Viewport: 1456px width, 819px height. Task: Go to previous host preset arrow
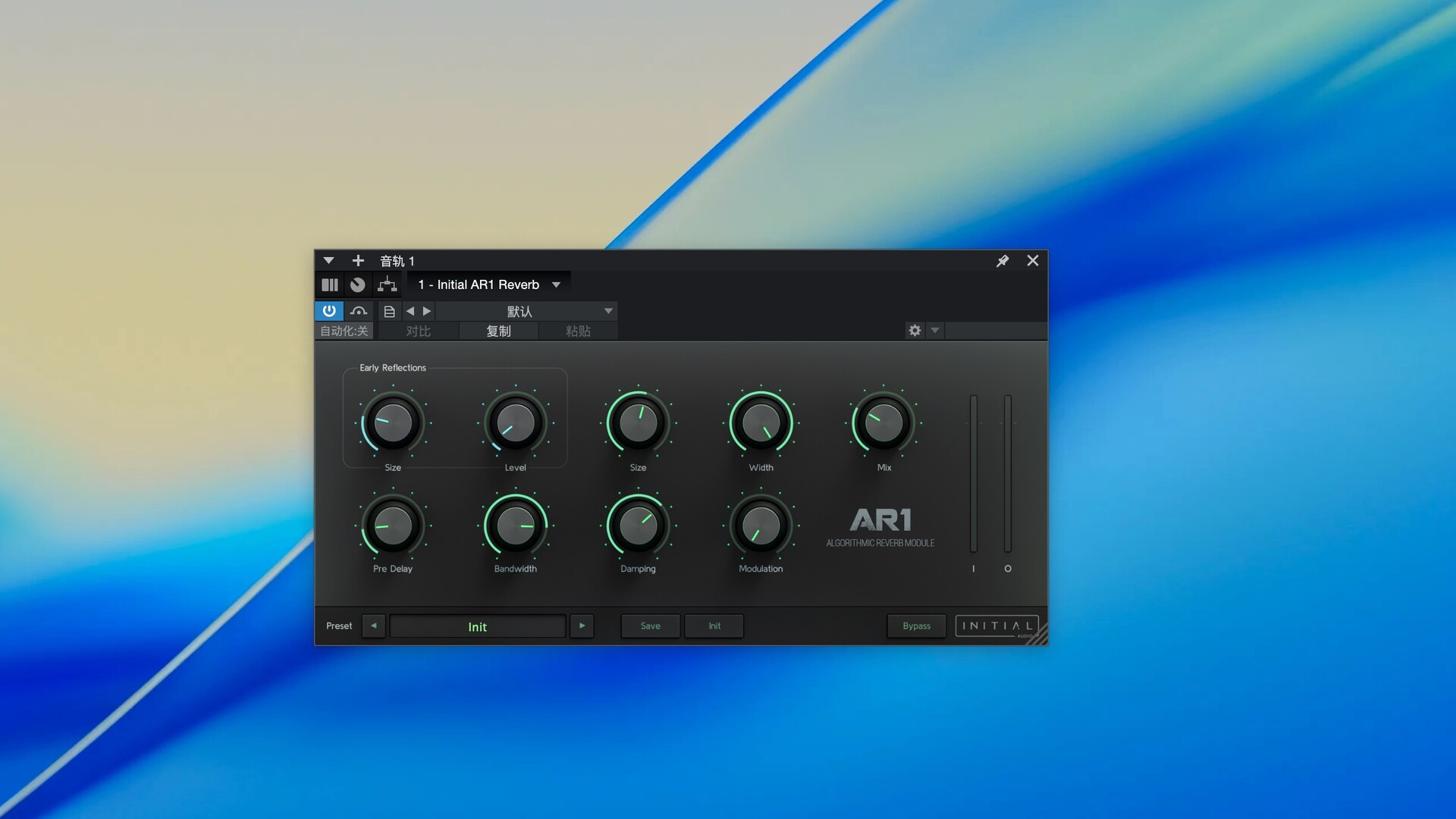410,311
